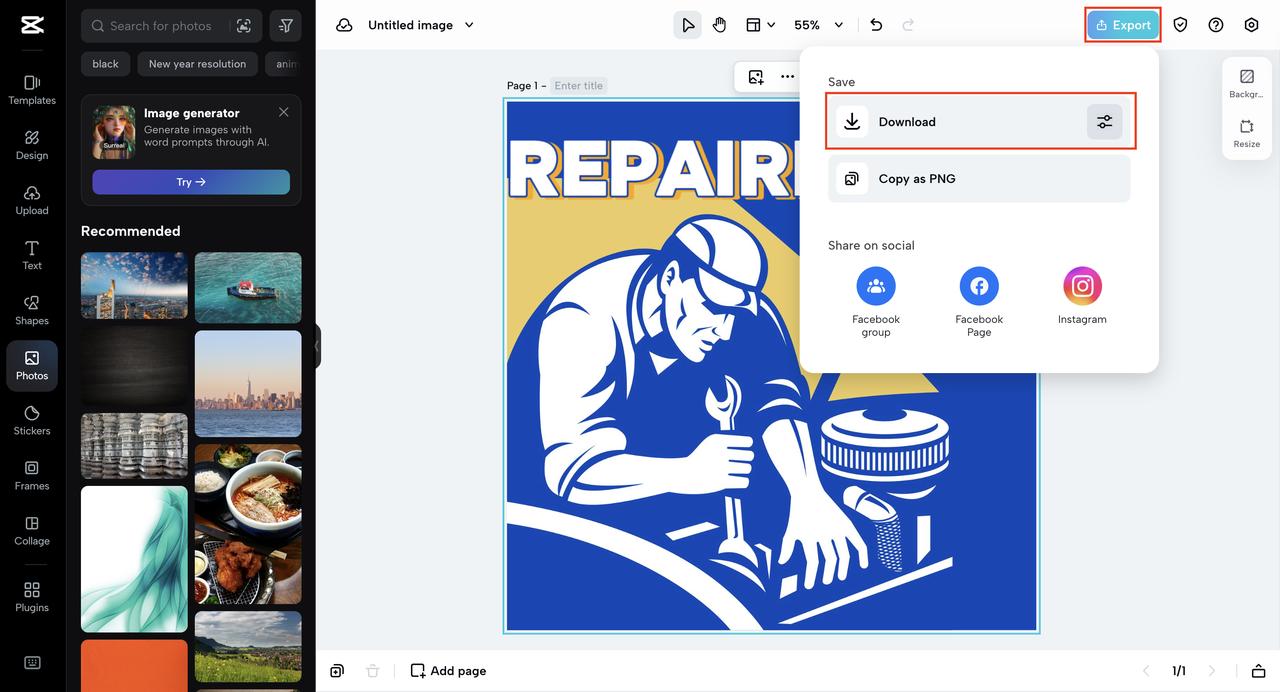Open the Background panel on right
Screen dimensions: 1280x692
click(1247, 83)
